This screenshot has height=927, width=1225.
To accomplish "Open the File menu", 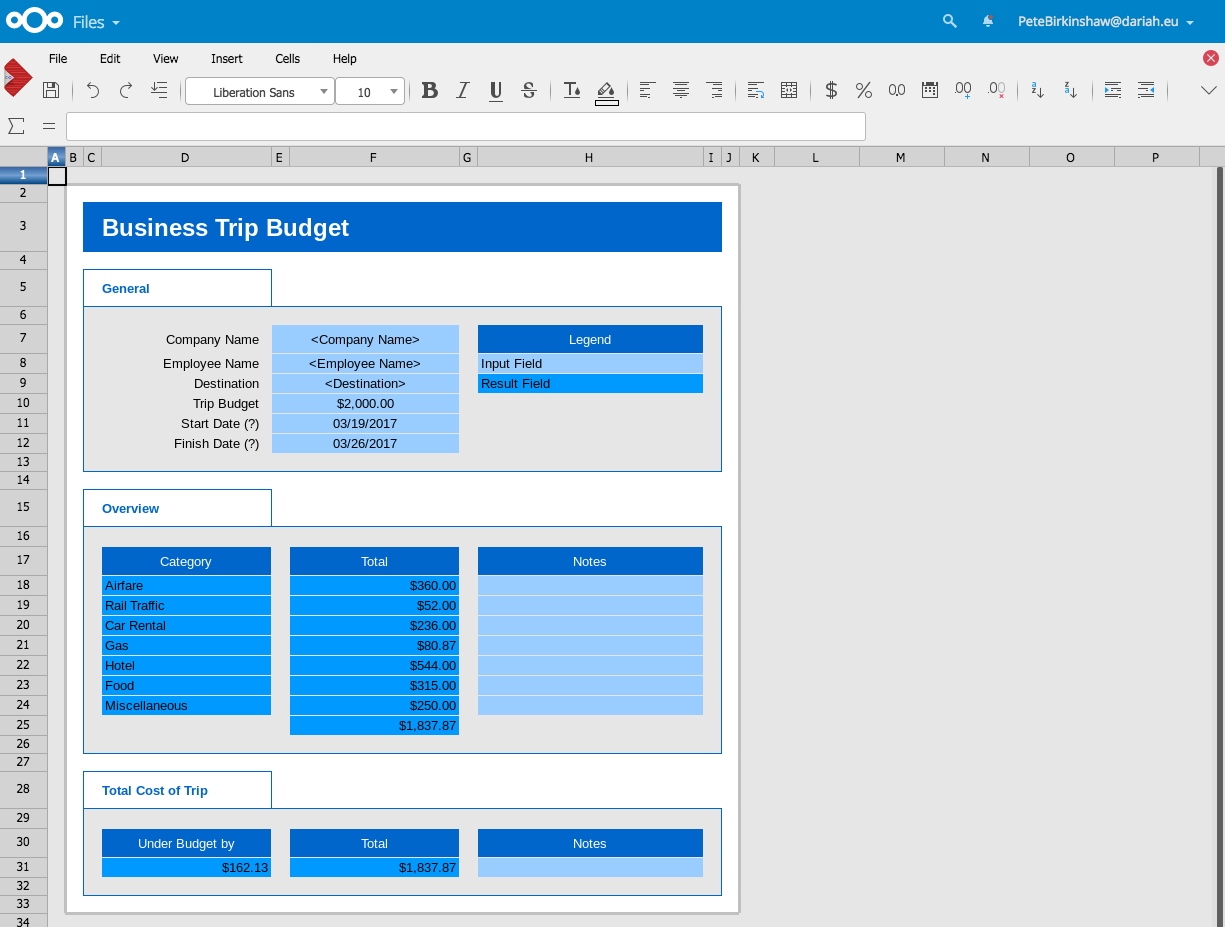I will [58, 59].
